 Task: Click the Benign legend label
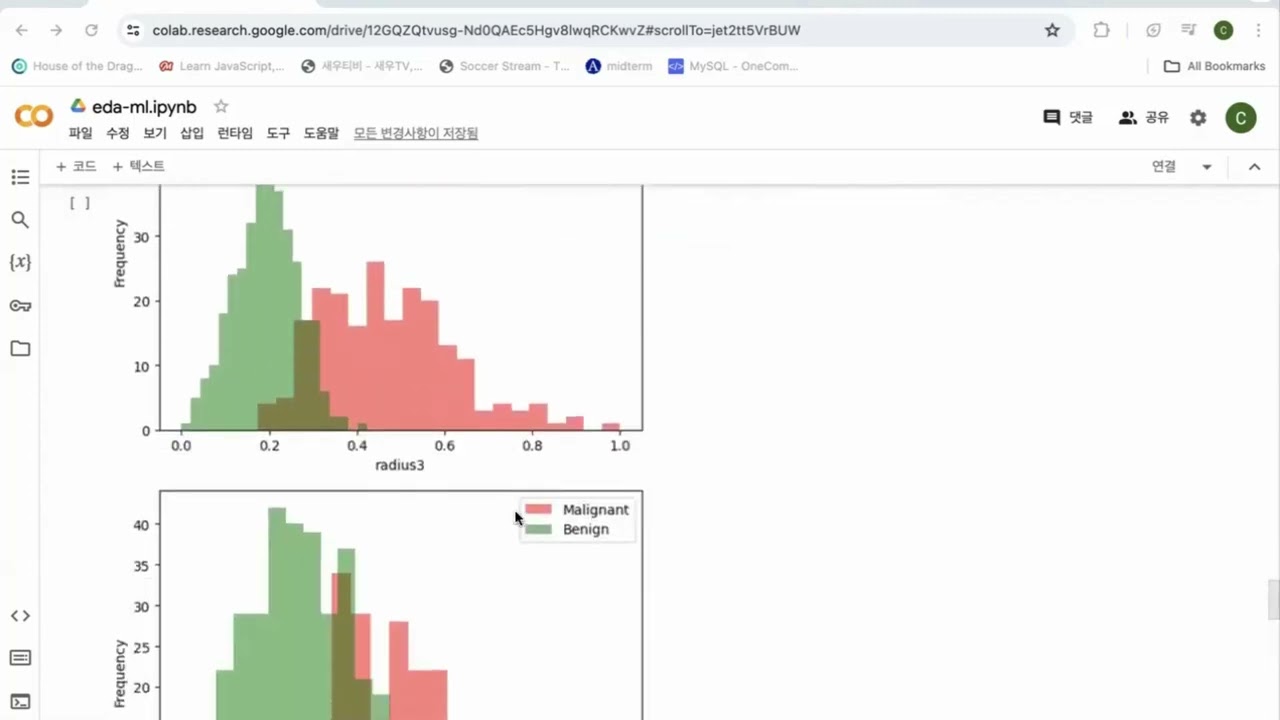[586, 529]
